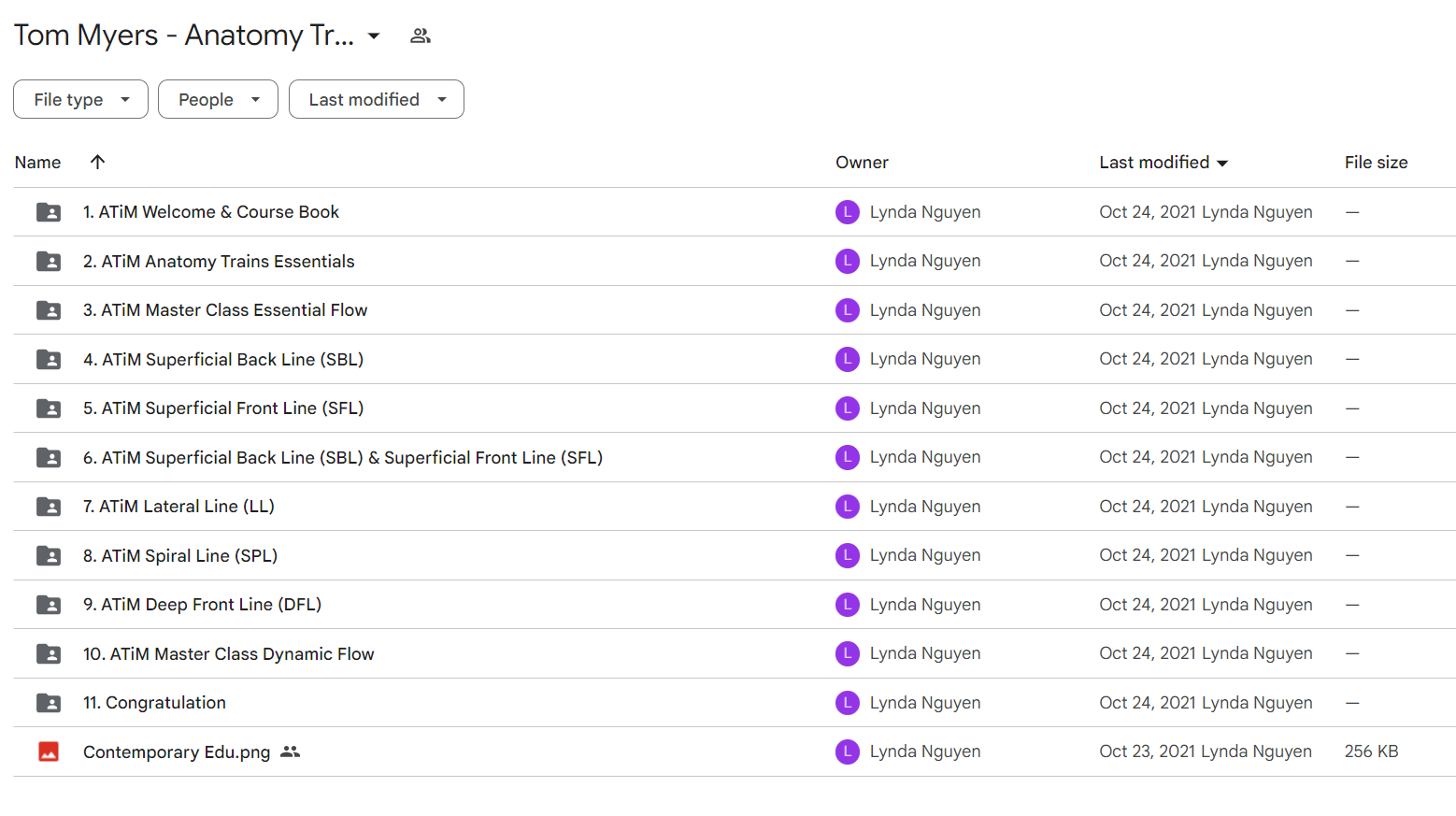
Task: Click owner avatar in 2. Anatomy Trains Essentials row
Action: point(848,261)
